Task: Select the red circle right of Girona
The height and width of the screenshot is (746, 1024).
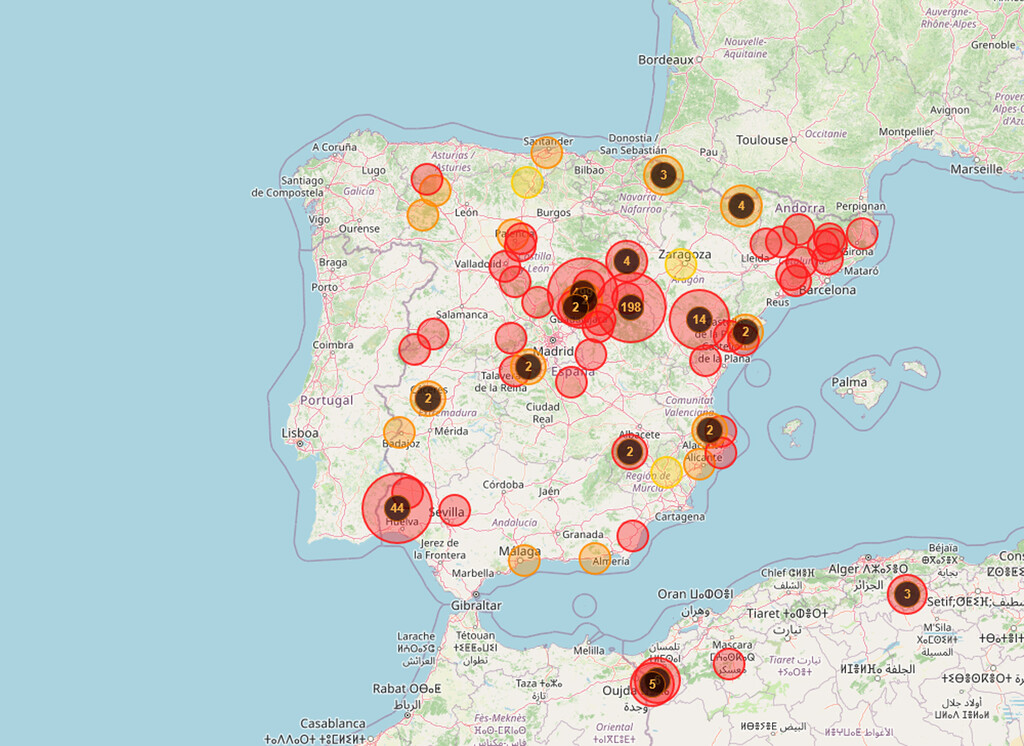Action: (x=862, y=233)
